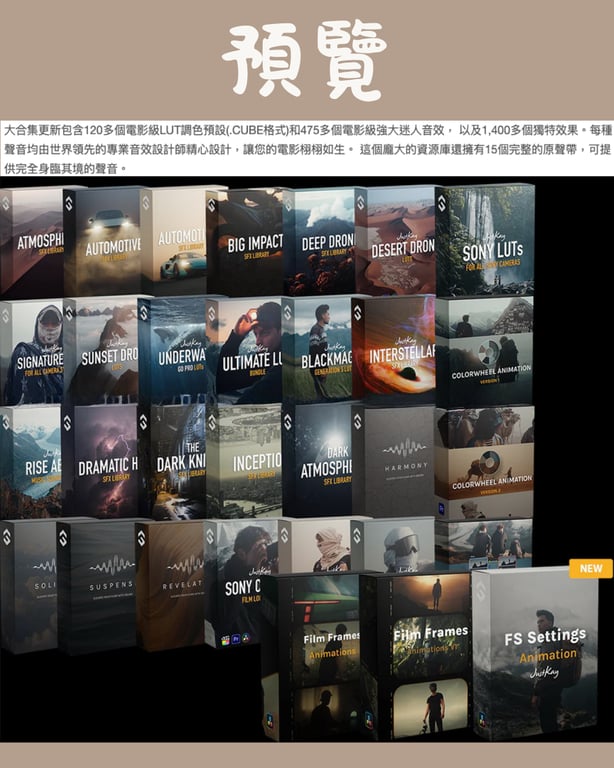Click the 預覽 heading title
Screen dimensions: 614x768
point(304,59)
